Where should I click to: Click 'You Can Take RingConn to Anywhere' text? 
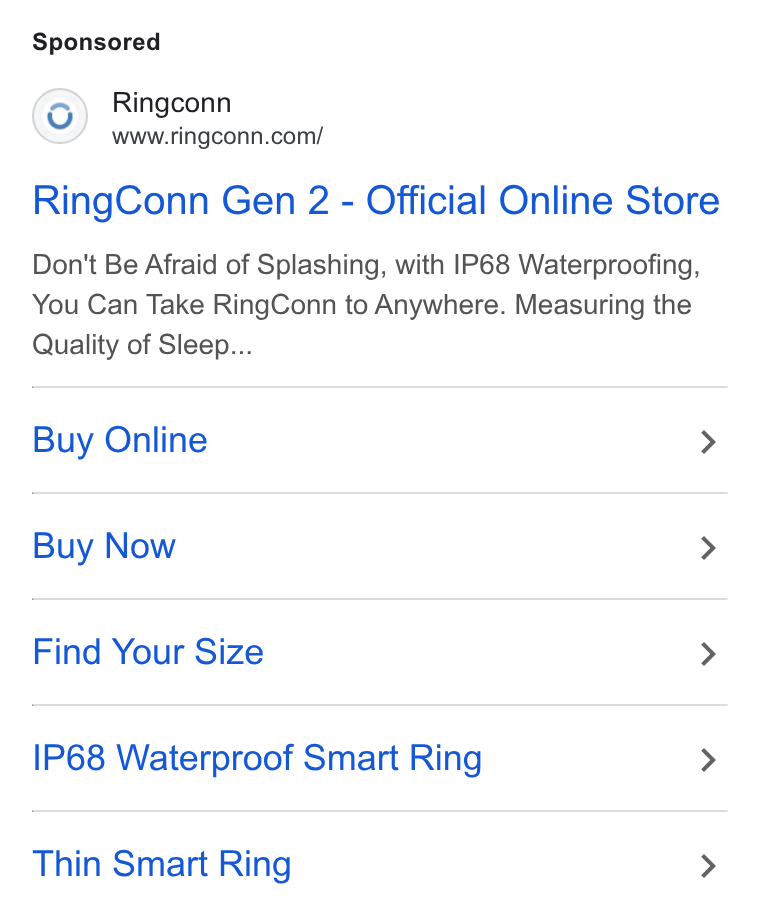269,305
